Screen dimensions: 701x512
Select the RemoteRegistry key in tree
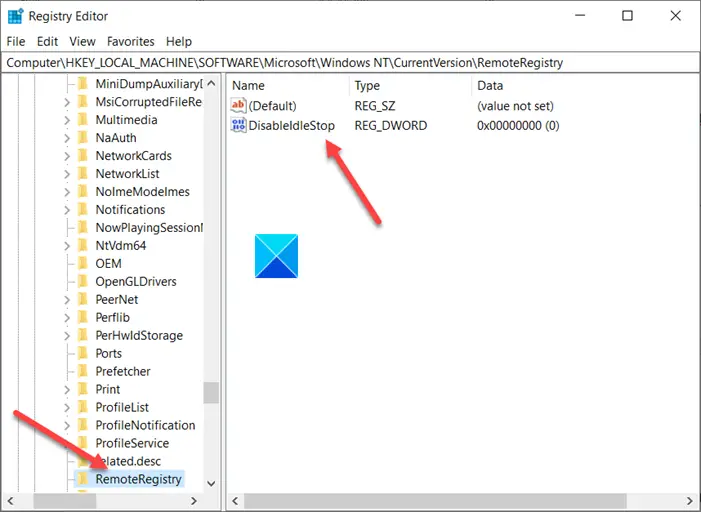click(x=138, y=479)
